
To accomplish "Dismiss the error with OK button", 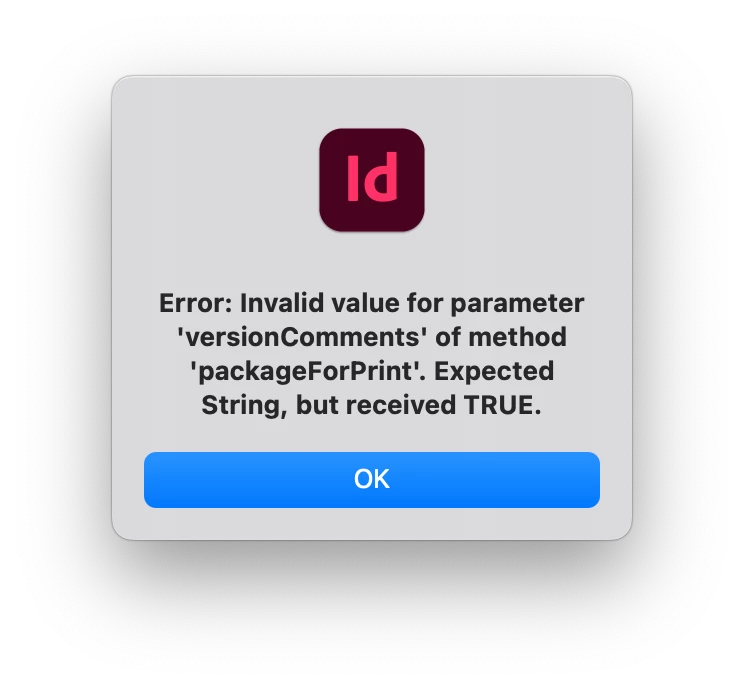I will [372, 480].
